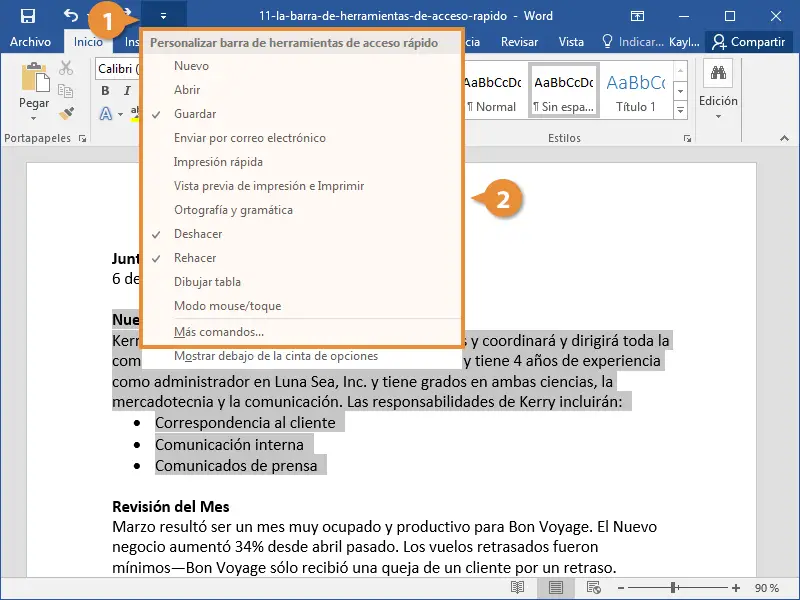Click the Revisión del Mes heading
800x600 pixels.
(x=171, y=507)
